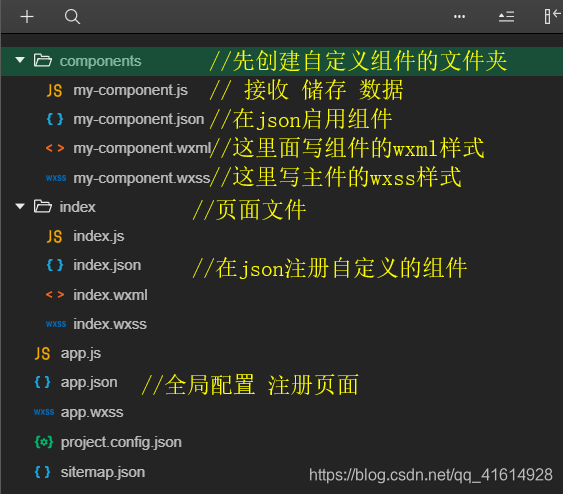The width and height of the screenshot is (563, 494).
Task: Open my-component.wxml file
Action: click(x=142, y=148)
